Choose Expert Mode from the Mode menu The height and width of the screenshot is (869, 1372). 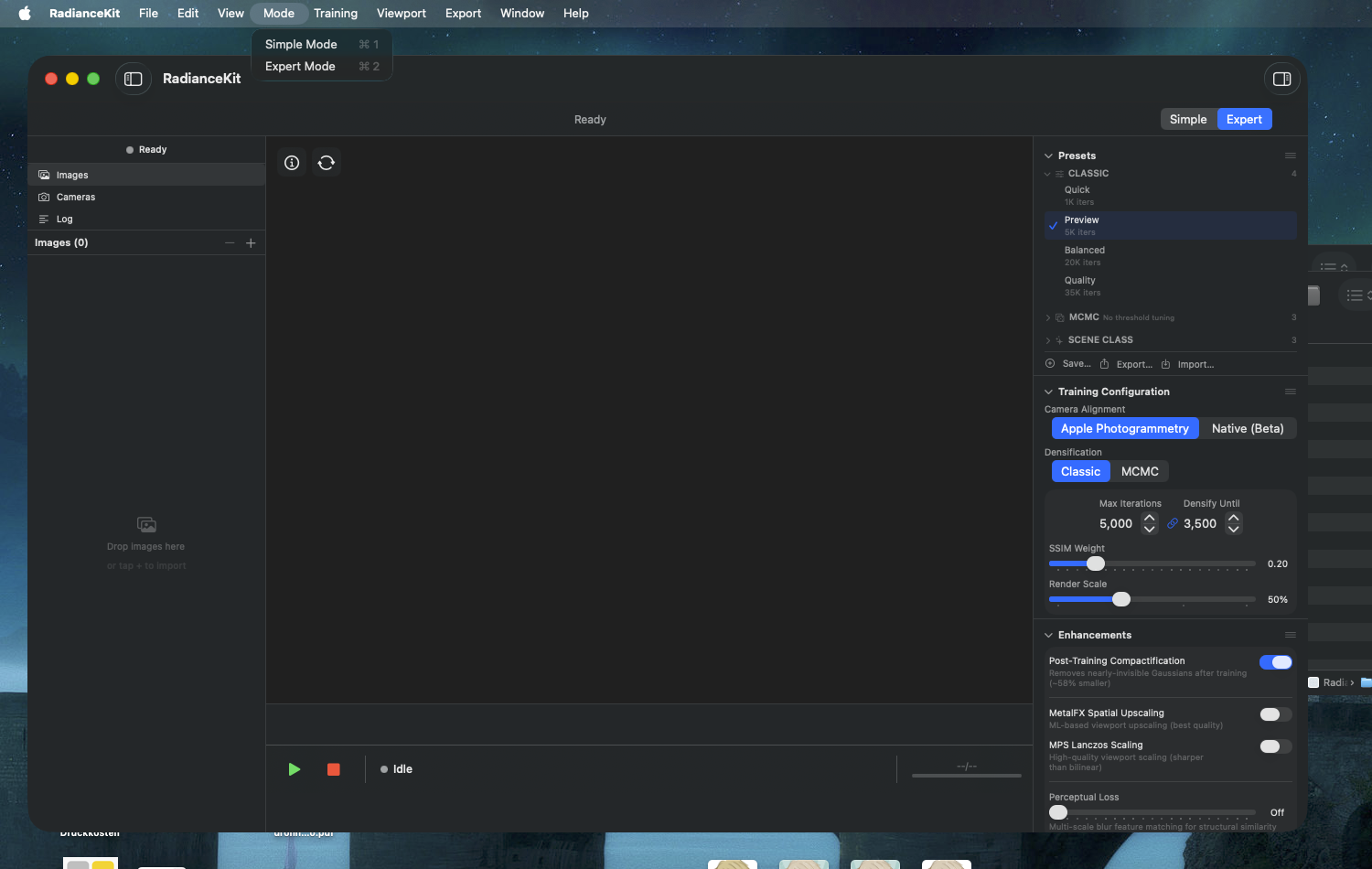click(x=322, y=66)
